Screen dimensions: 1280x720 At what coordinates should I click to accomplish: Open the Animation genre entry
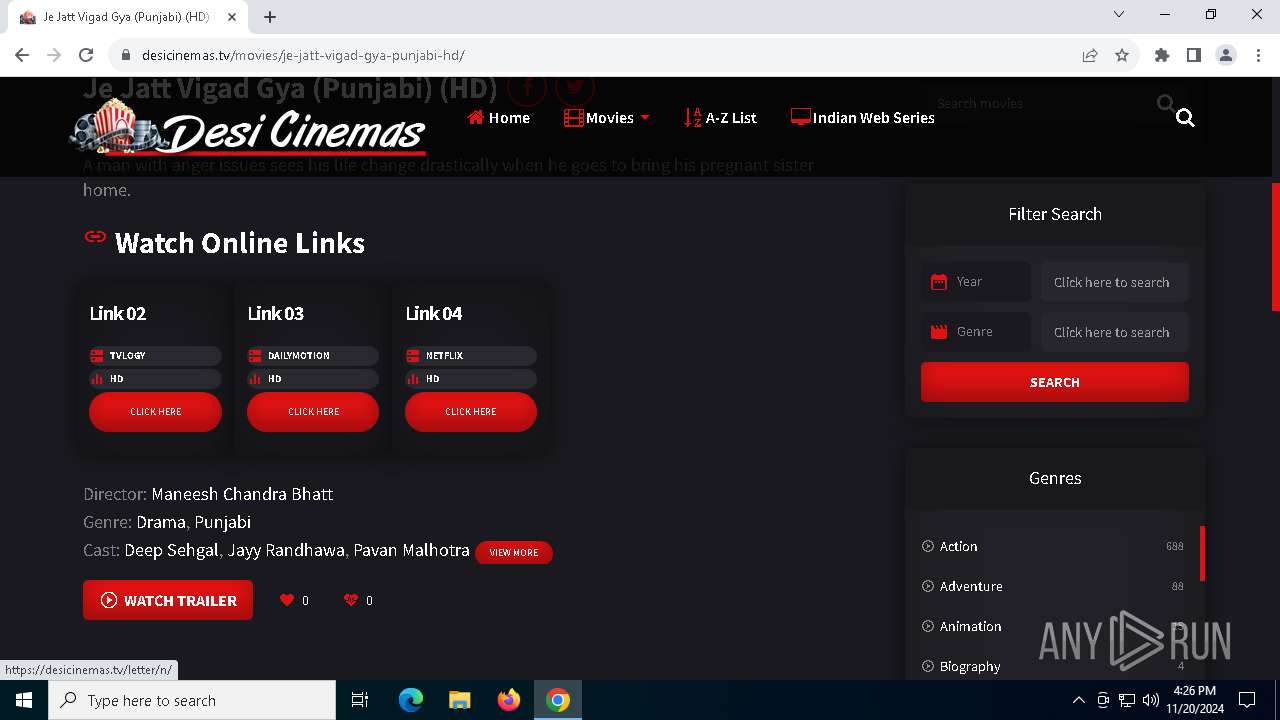[x=970, y=626]
